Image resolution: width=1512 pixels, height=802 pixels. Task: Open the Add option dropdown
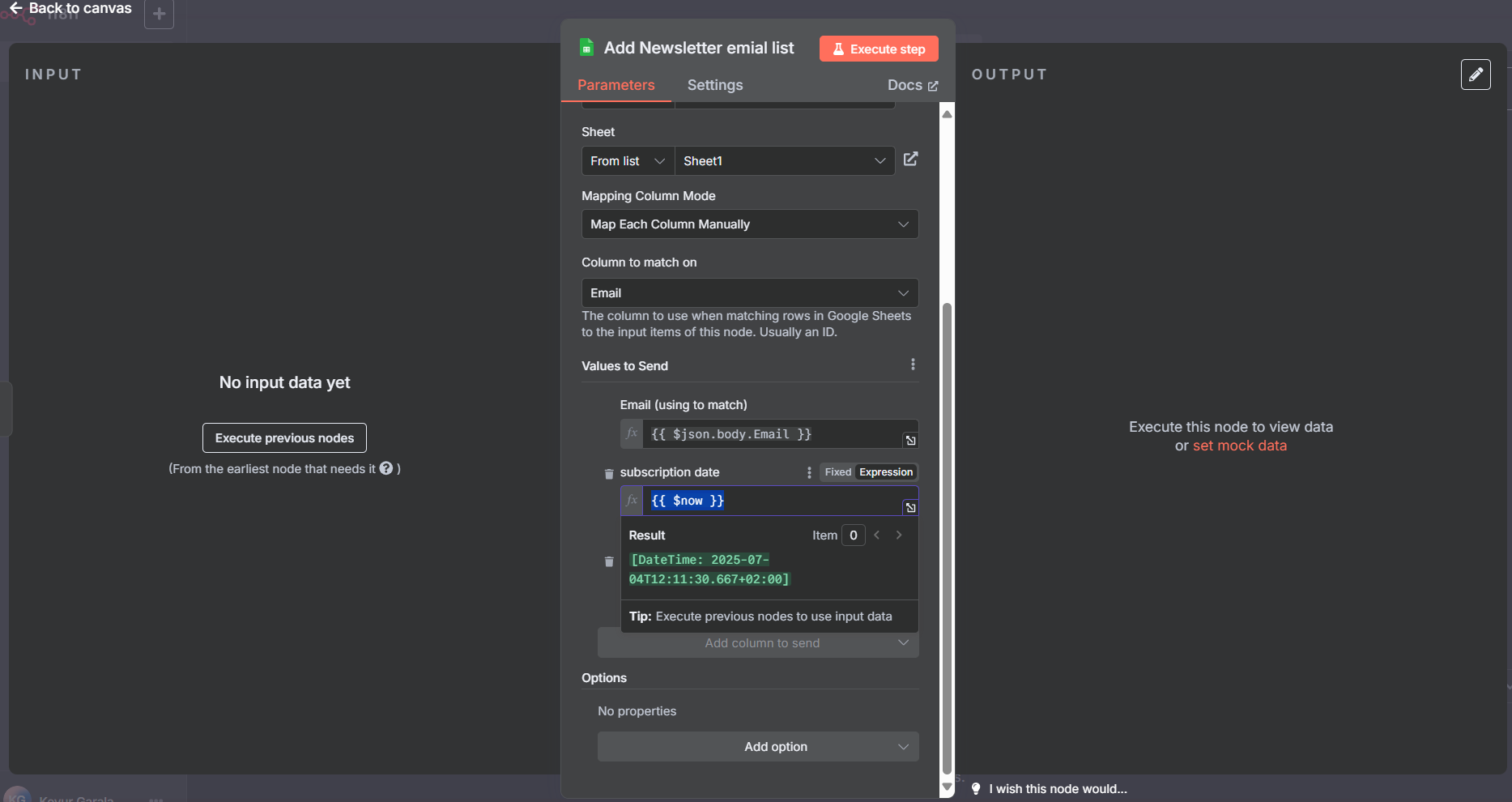757,747
